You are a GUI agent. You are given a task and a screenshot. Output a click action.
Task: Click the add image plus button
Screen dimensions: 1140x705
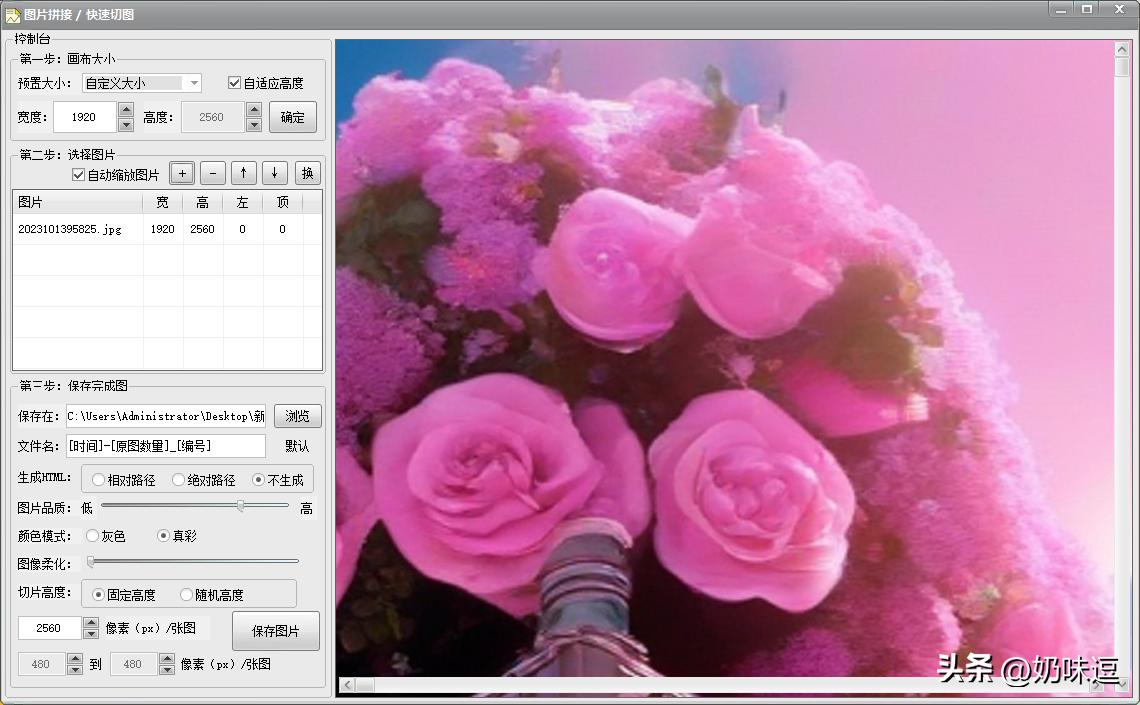point(181,173)
